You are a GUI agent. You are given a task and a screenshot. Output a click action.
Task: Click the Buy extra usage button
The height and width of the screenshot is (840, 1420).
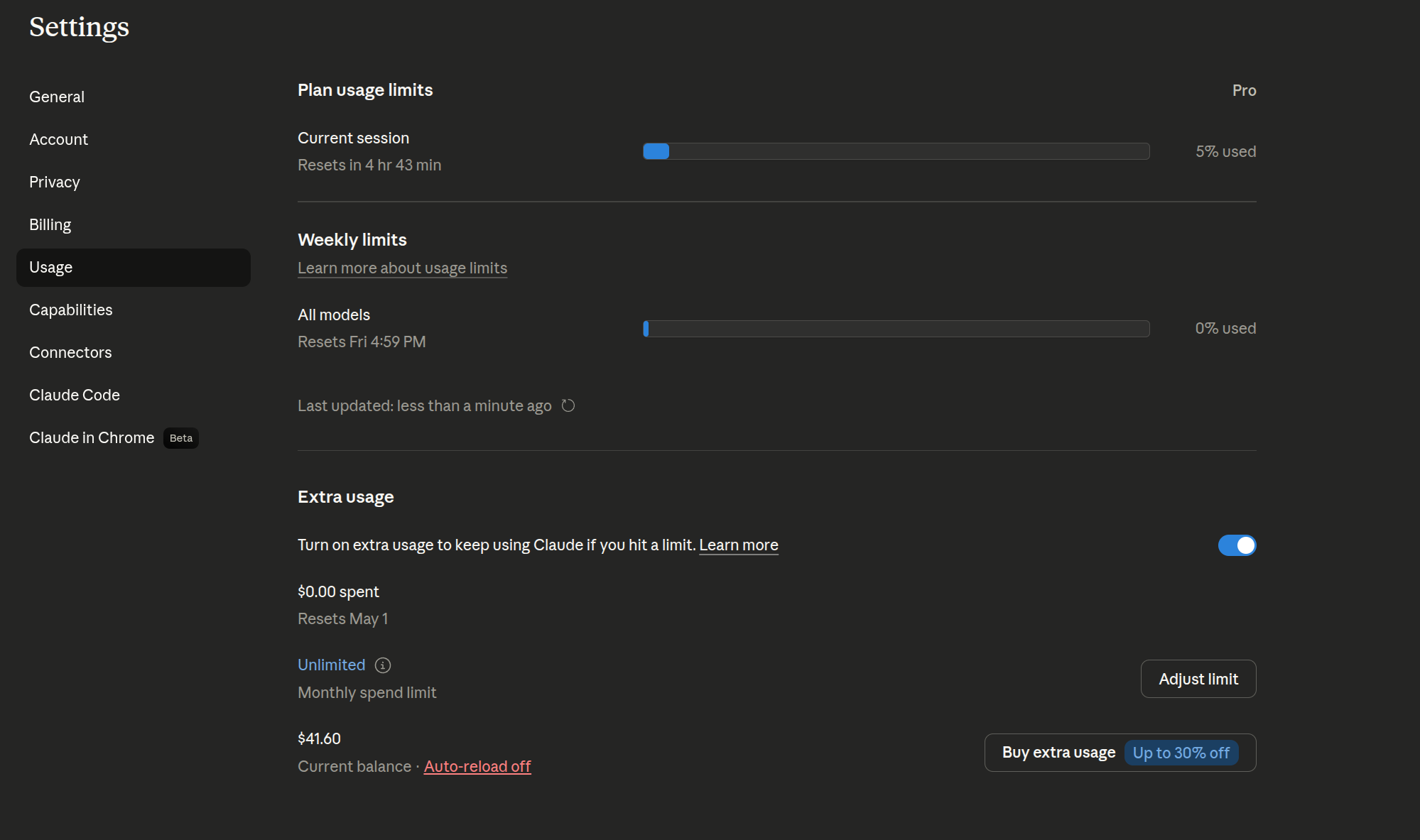(x=1058, y=753)
